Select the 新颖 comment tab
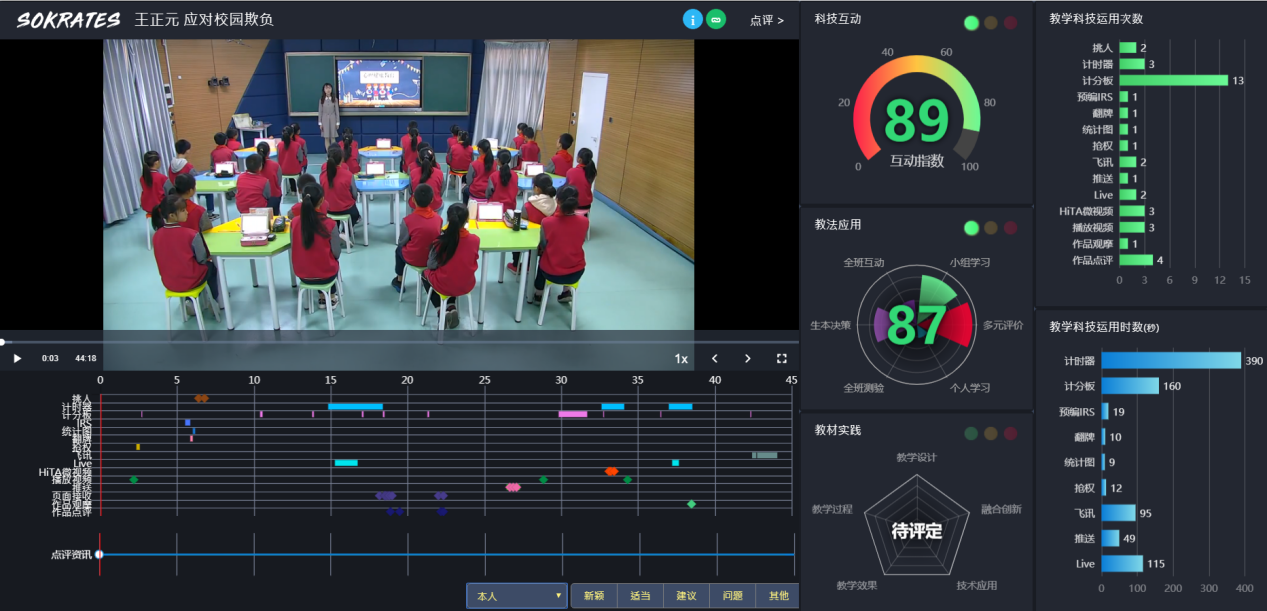Viewport: 1267px width, 611px height. pyautogui.click(x=594, y=596)
